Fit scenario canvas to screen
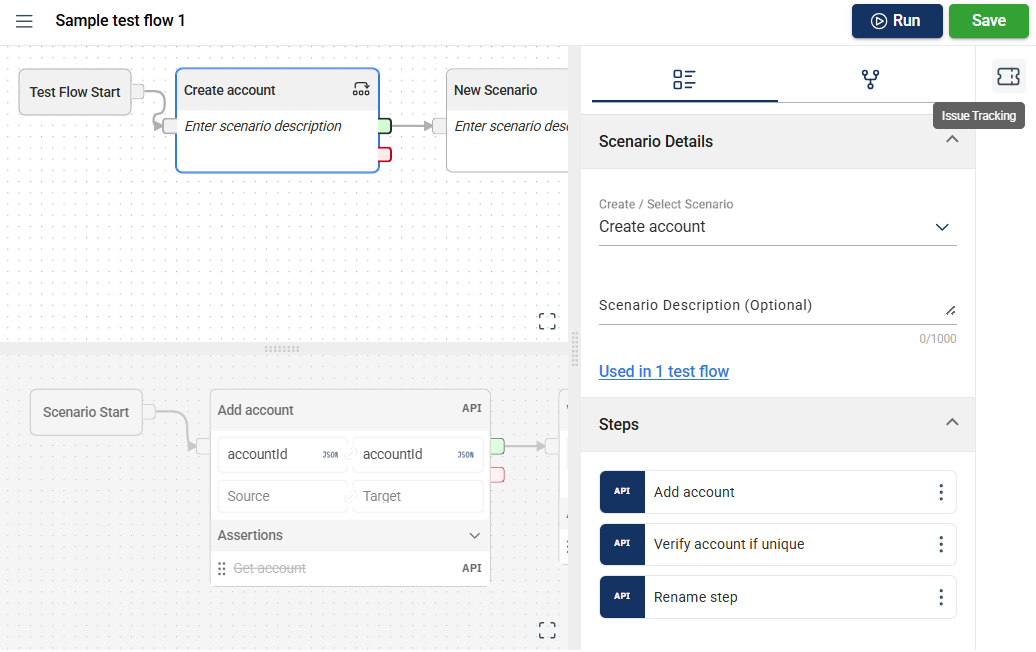This screenshot has height=652, width=1036. click(547, 630)
